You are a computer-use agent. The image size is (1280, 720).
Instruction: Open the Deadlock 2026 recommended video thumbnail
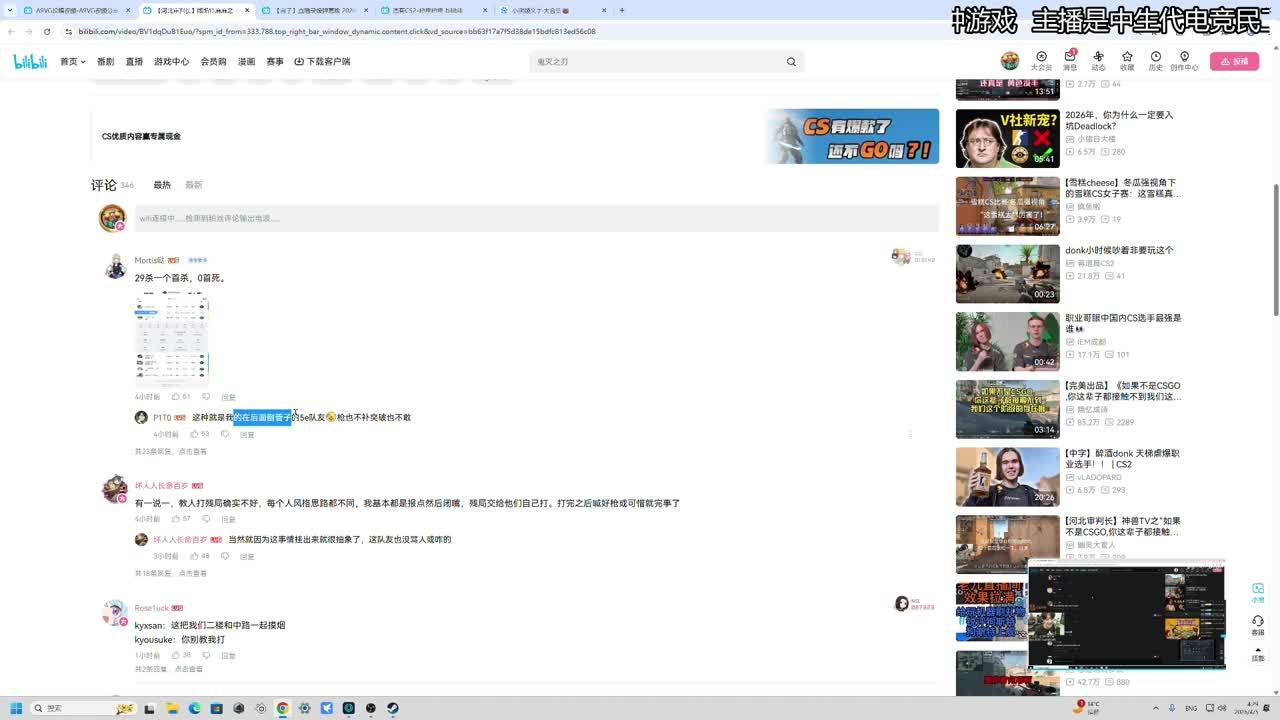1006,138
